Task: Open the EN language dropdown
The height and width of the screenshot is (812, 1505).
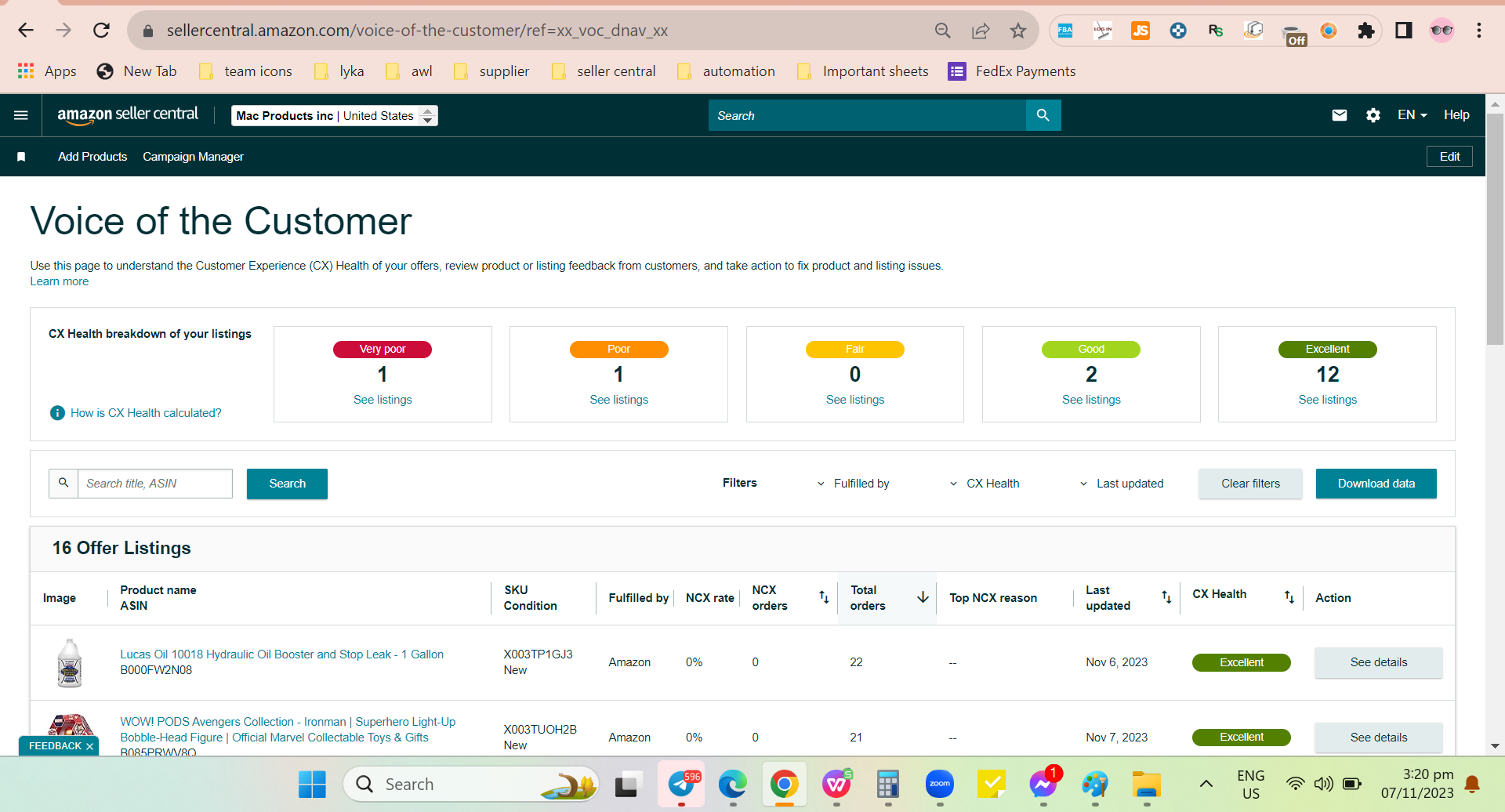Action: pos(1413,115)
